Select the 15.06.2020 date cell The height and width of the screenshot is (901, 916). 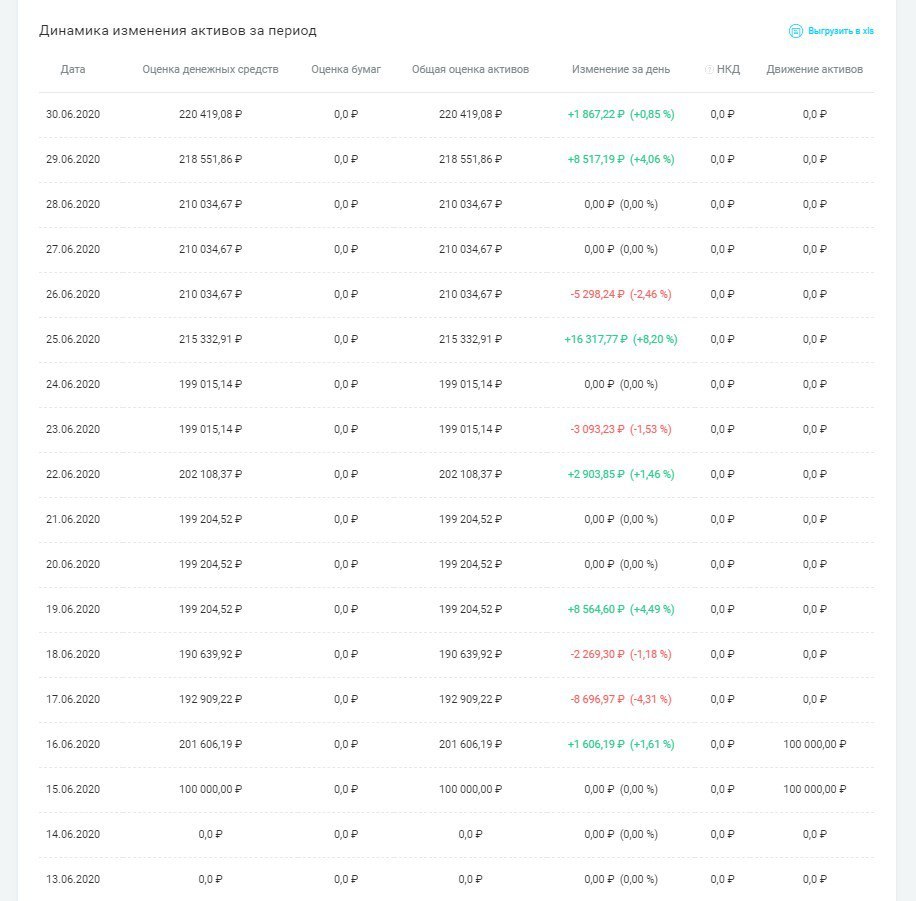tap(73, 789)
